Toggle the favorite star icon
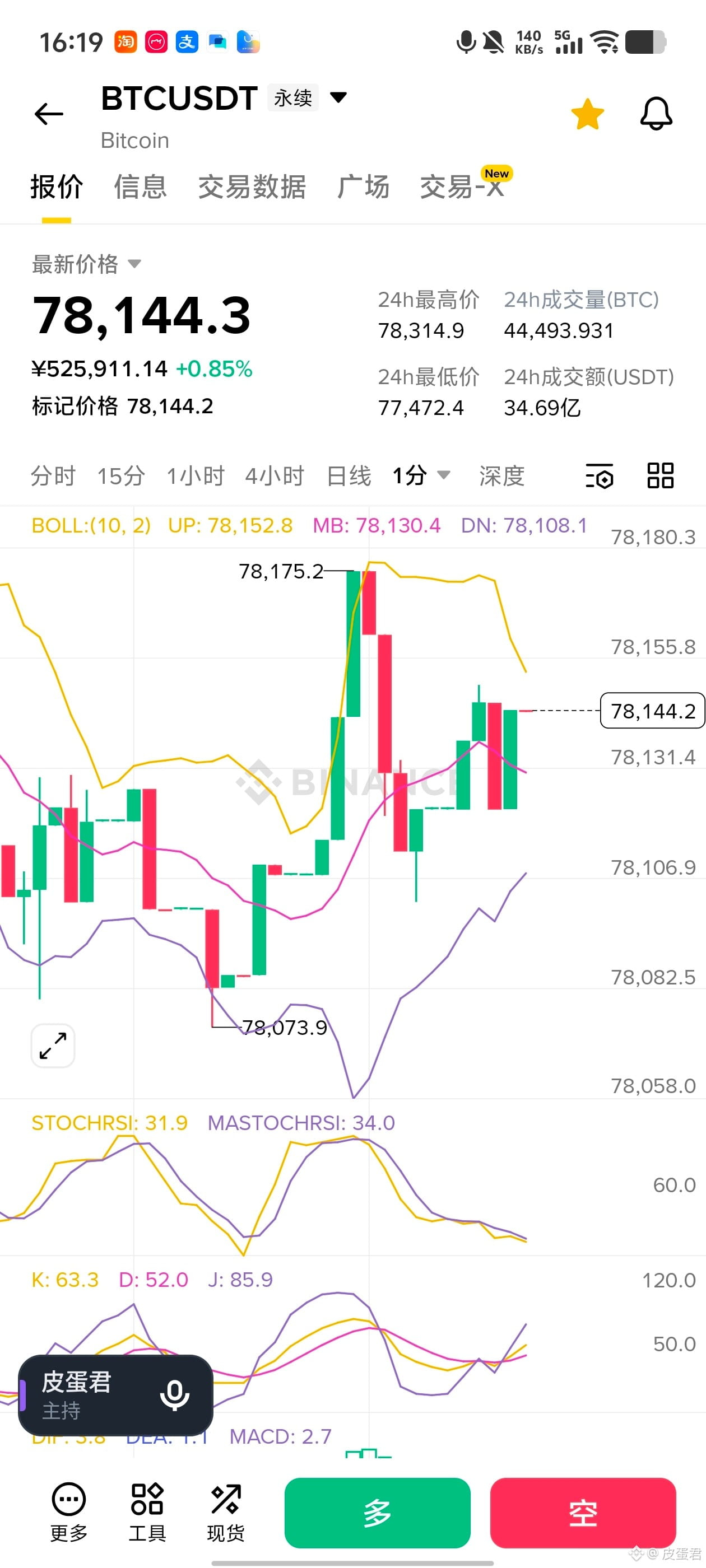This screenshot has height=1568, width=706. (x=587, y=114)
